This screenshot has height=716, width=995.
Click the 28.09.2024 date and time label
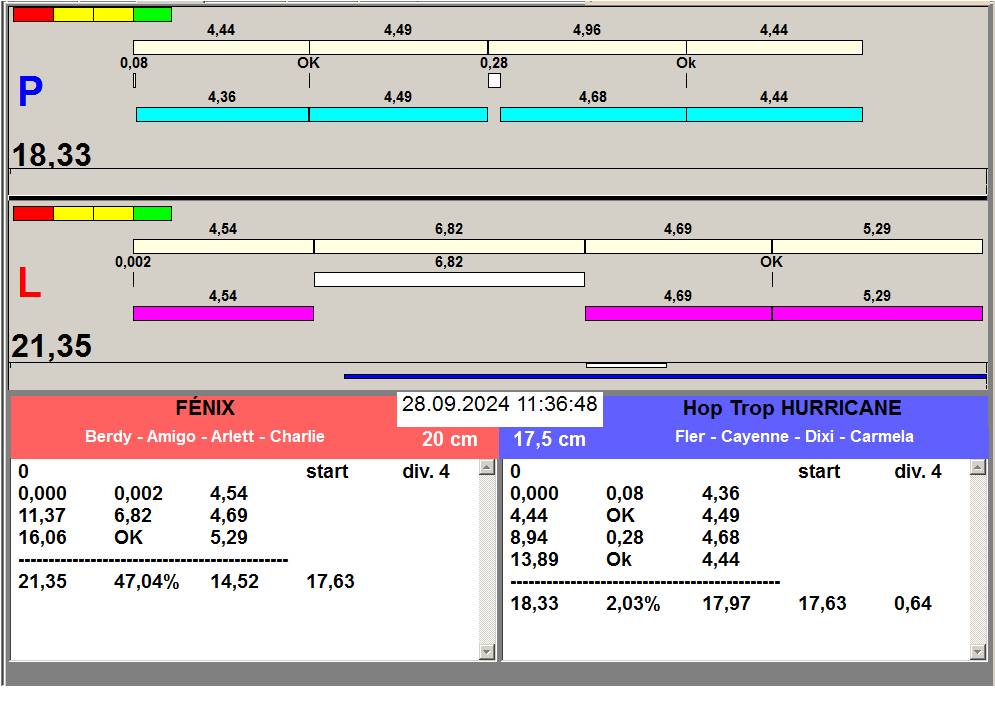(499, 405)
